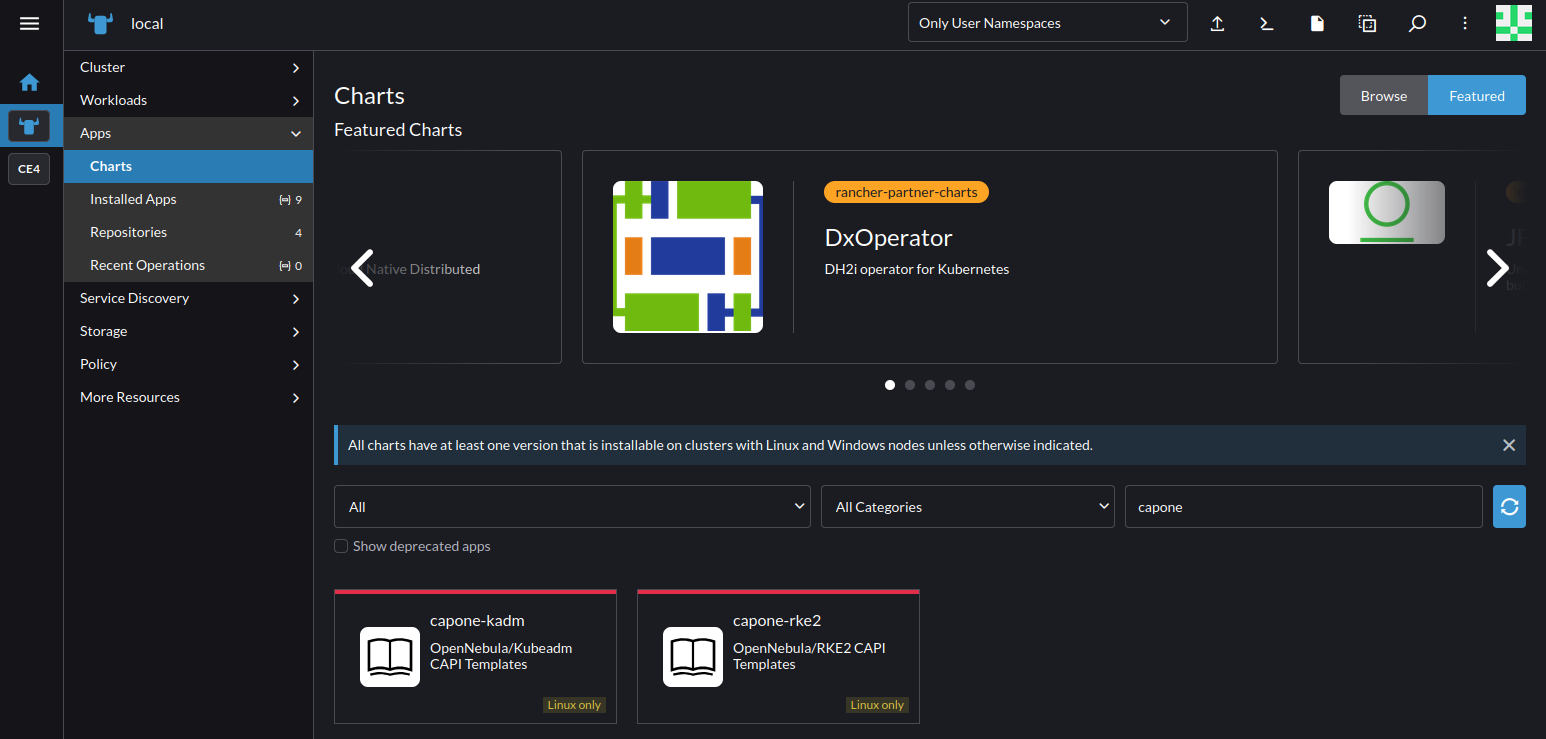Open Installed Apps in the sidebar

(188, 199)
